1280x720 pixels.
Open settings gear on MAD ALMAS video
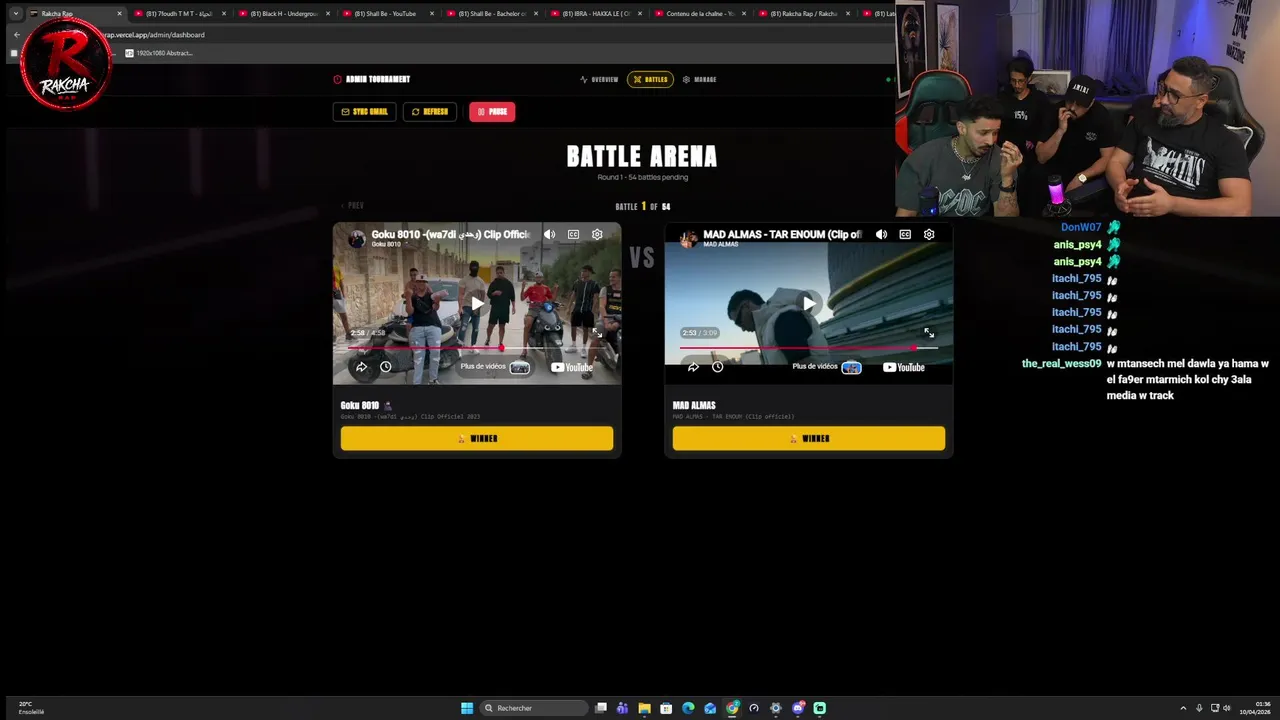(929, 234)
